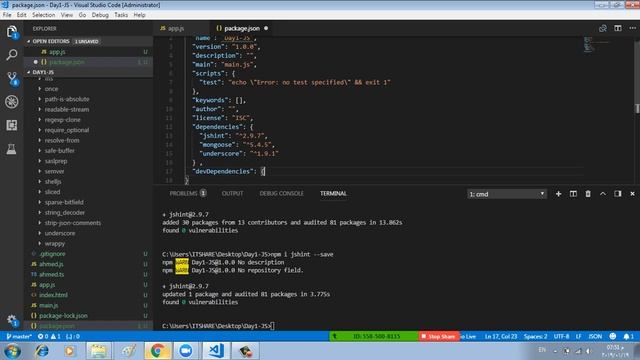Open index.html in file tree

click(x=53, y=295)
